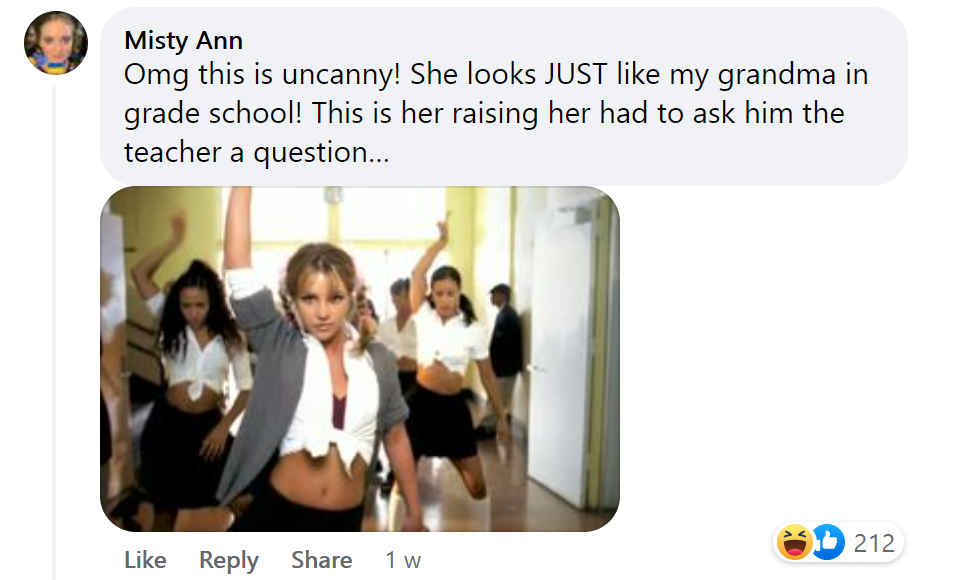Open the Misty Ann name link

(x=183, y=40)
